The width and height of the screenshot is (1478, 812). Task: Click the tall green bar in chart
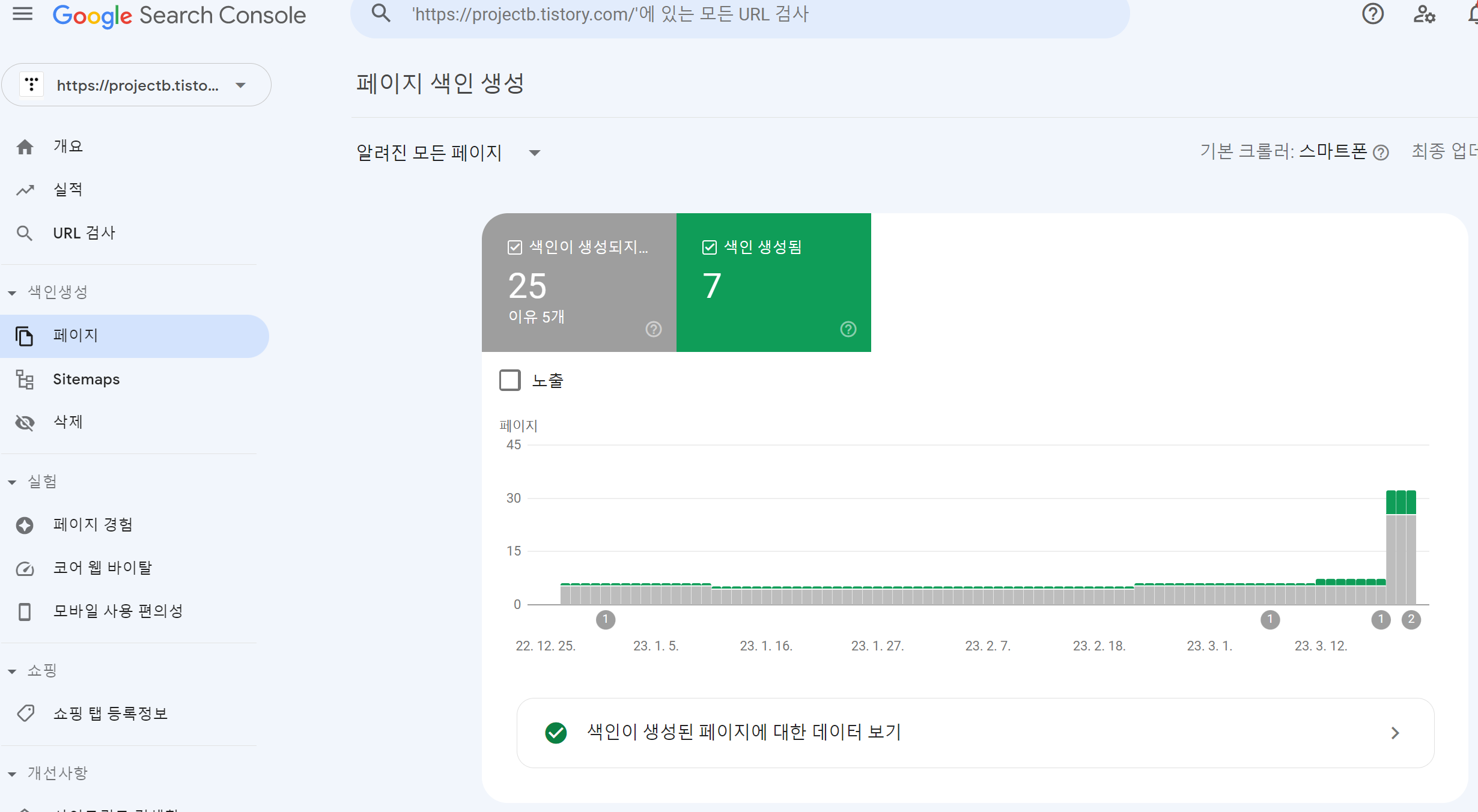1400,502
